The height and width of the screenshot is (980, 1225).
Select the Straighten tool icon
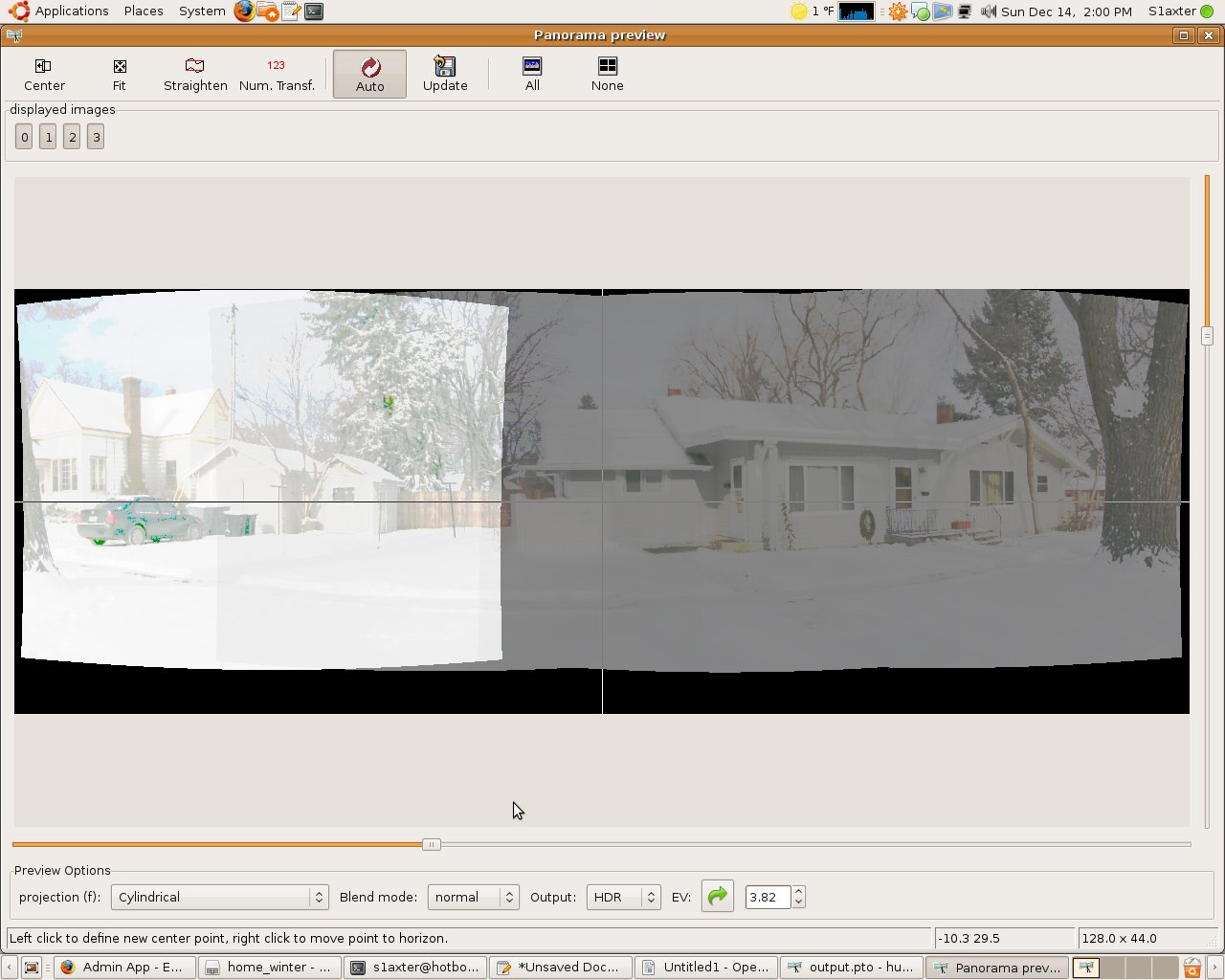(195, 67)
